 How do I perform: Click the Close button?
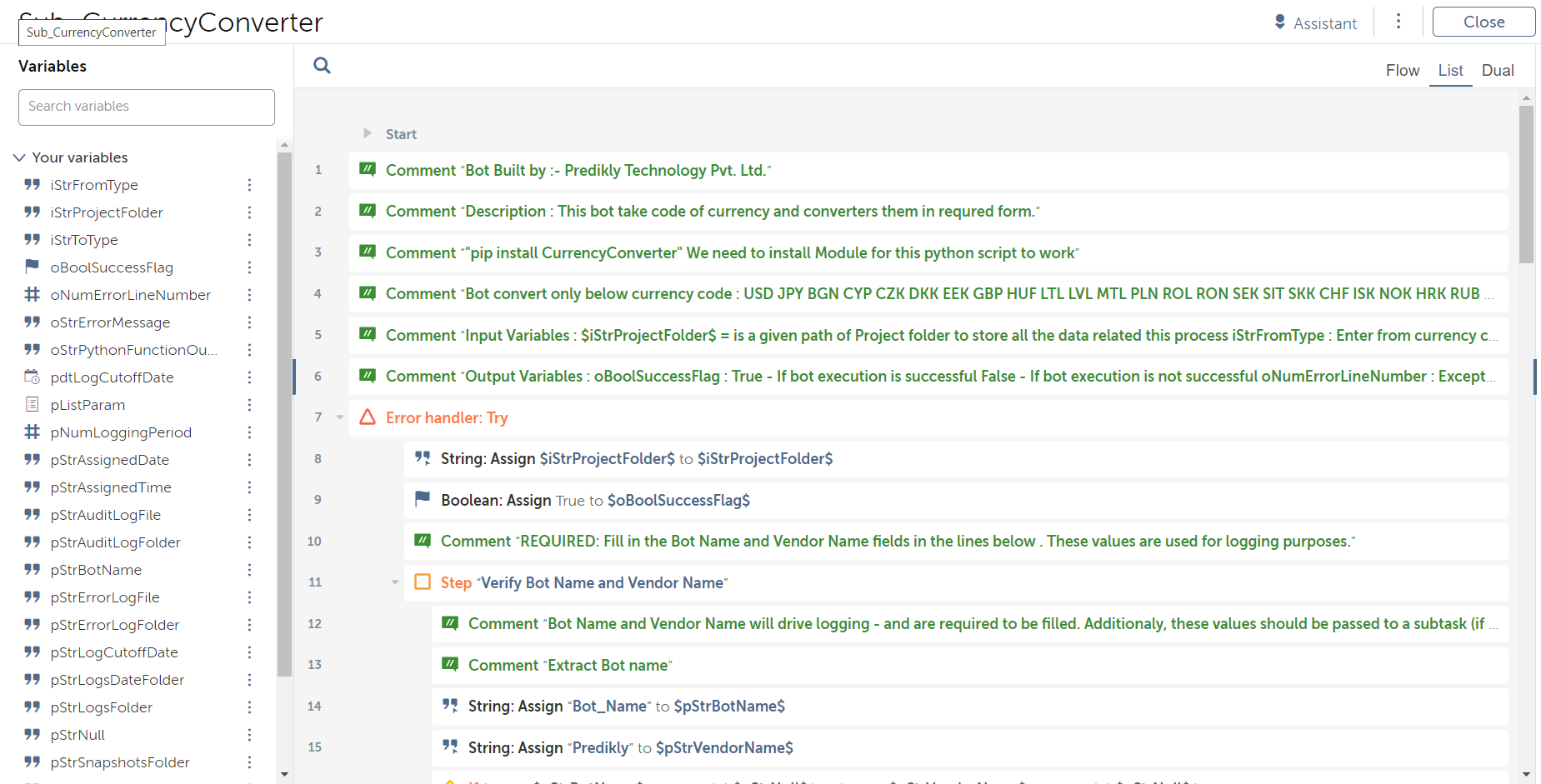[1483, 22]
